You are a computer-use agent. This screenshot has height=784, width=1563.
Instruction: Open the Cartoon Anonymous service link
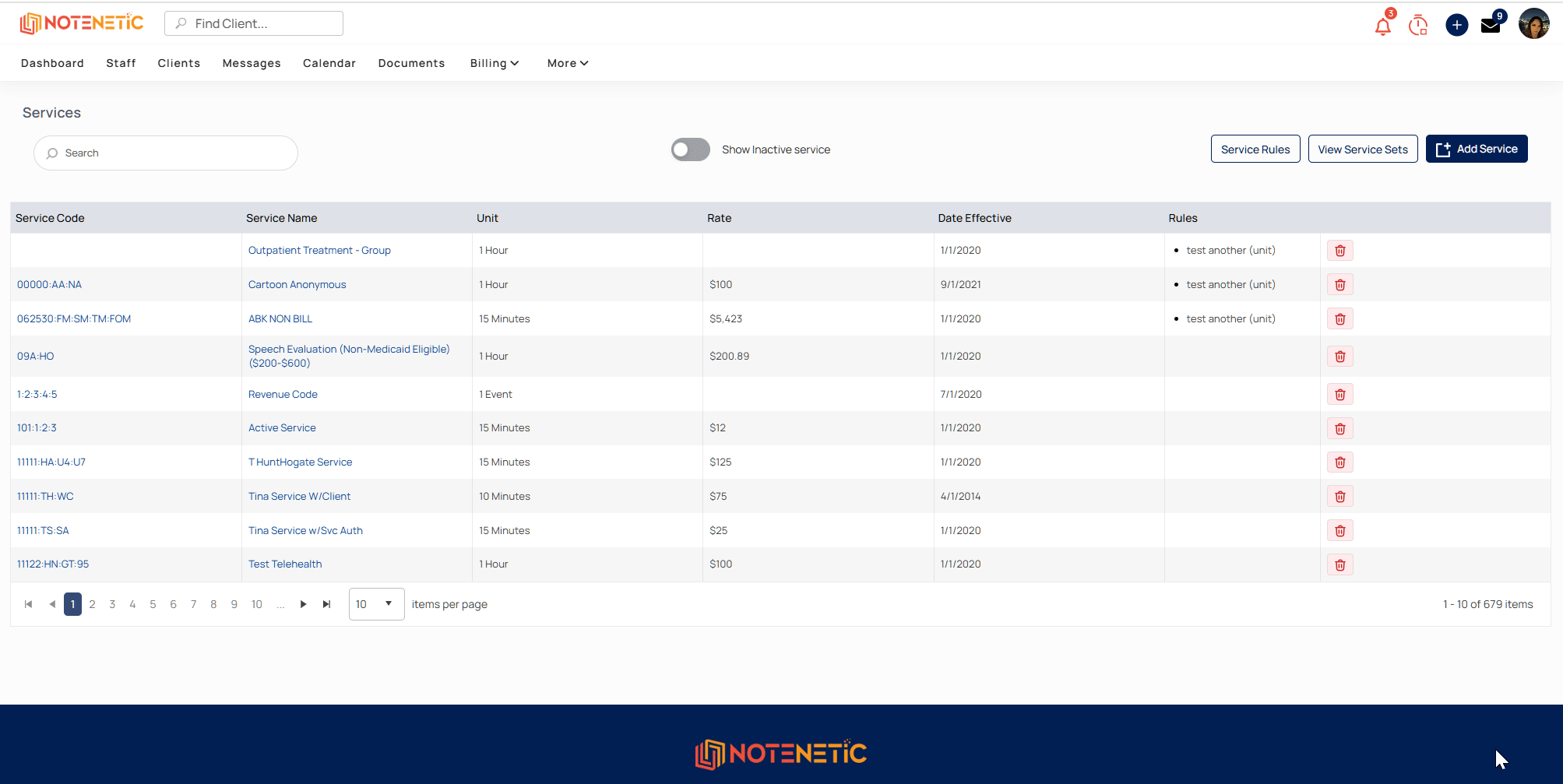297,285
